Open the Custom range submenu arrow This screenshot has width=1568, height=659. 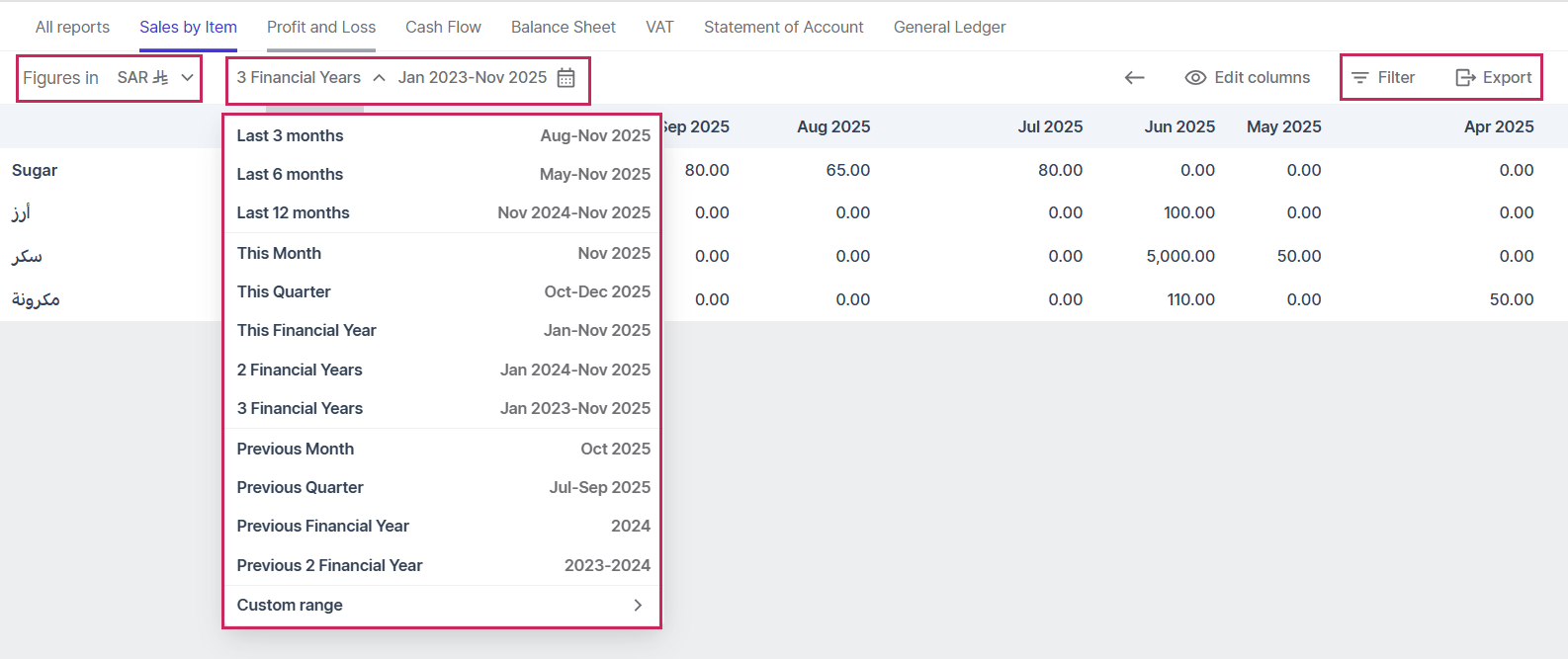coord(638,605)
